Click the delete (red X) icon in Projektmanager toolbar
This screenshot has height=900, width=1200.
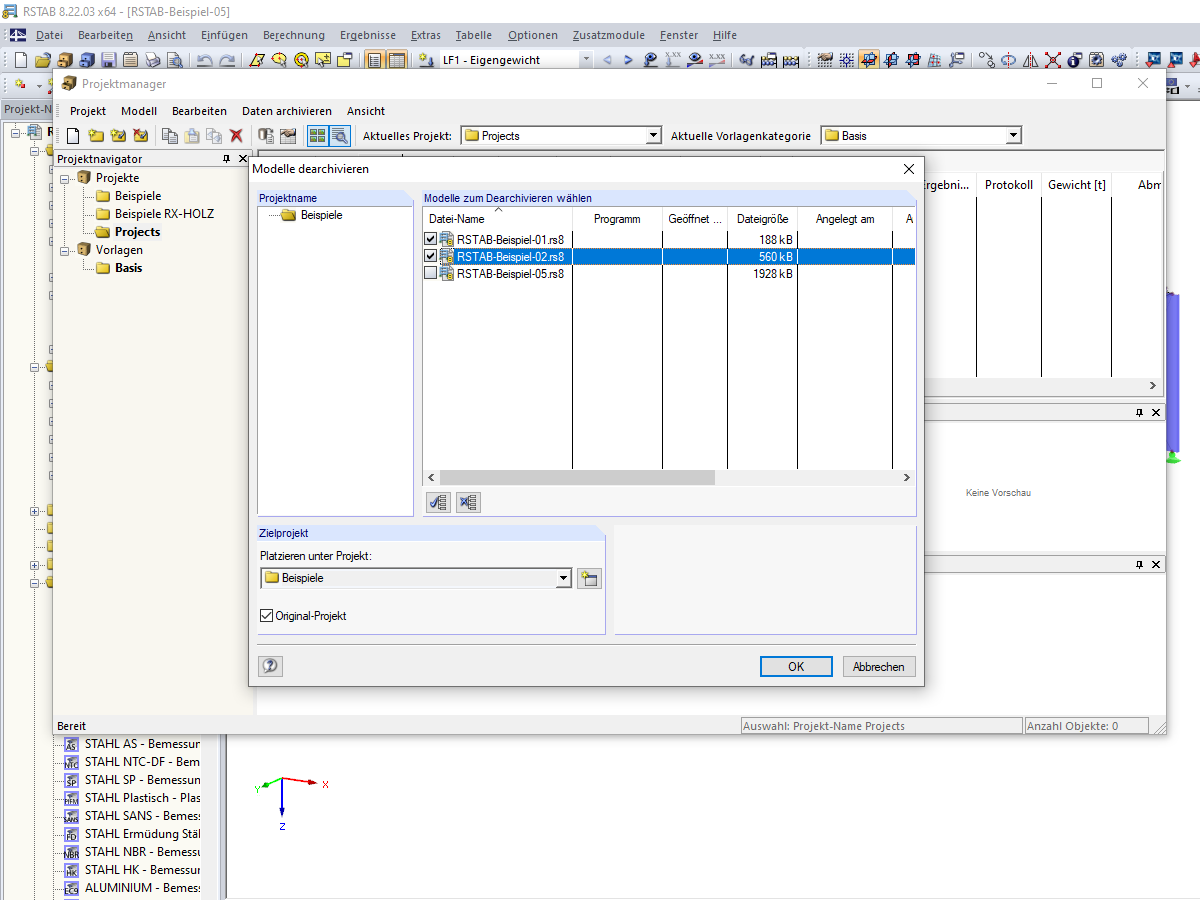[236, 135]
